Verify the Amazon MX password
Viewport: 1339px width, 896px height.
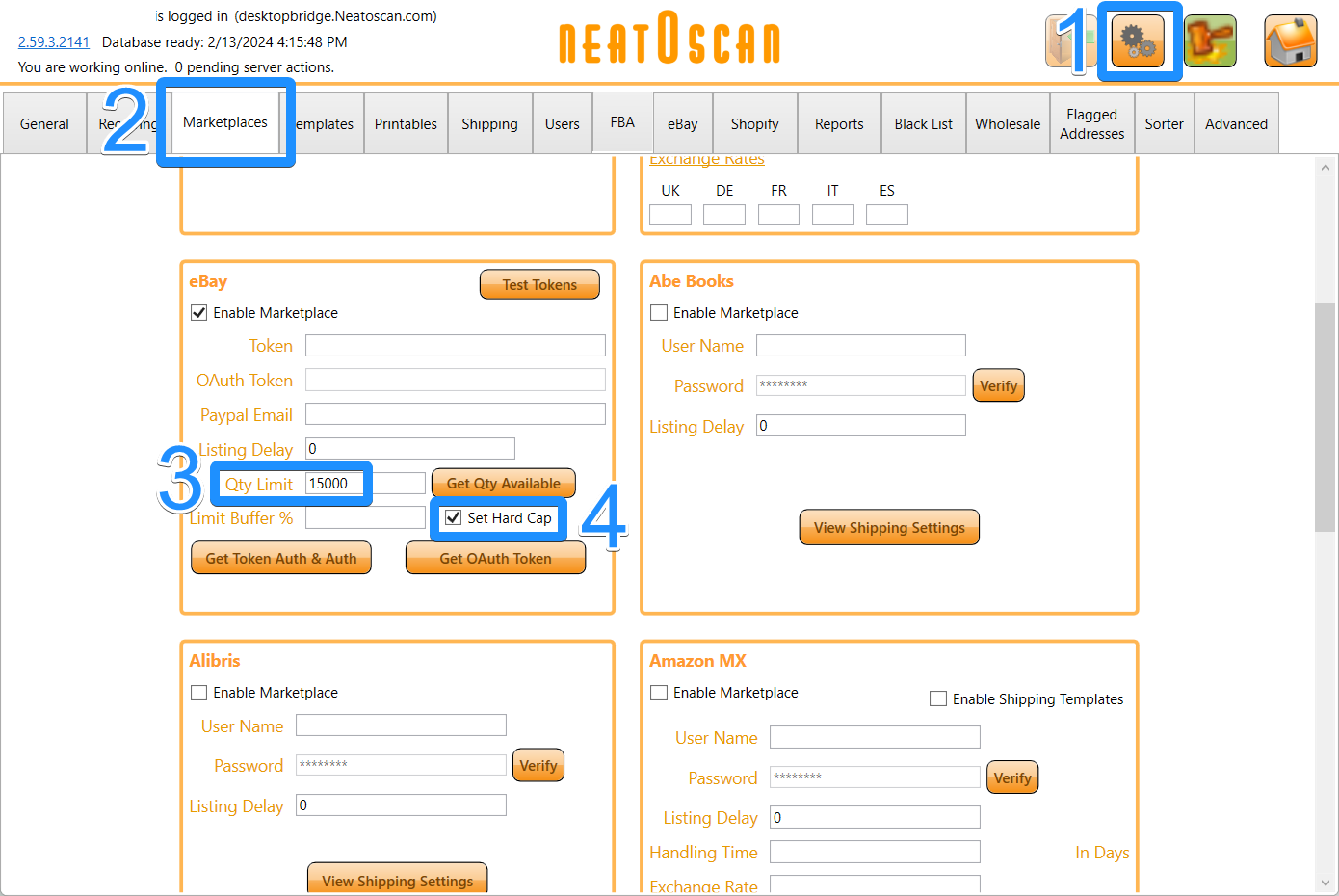tap(1012, 777)
